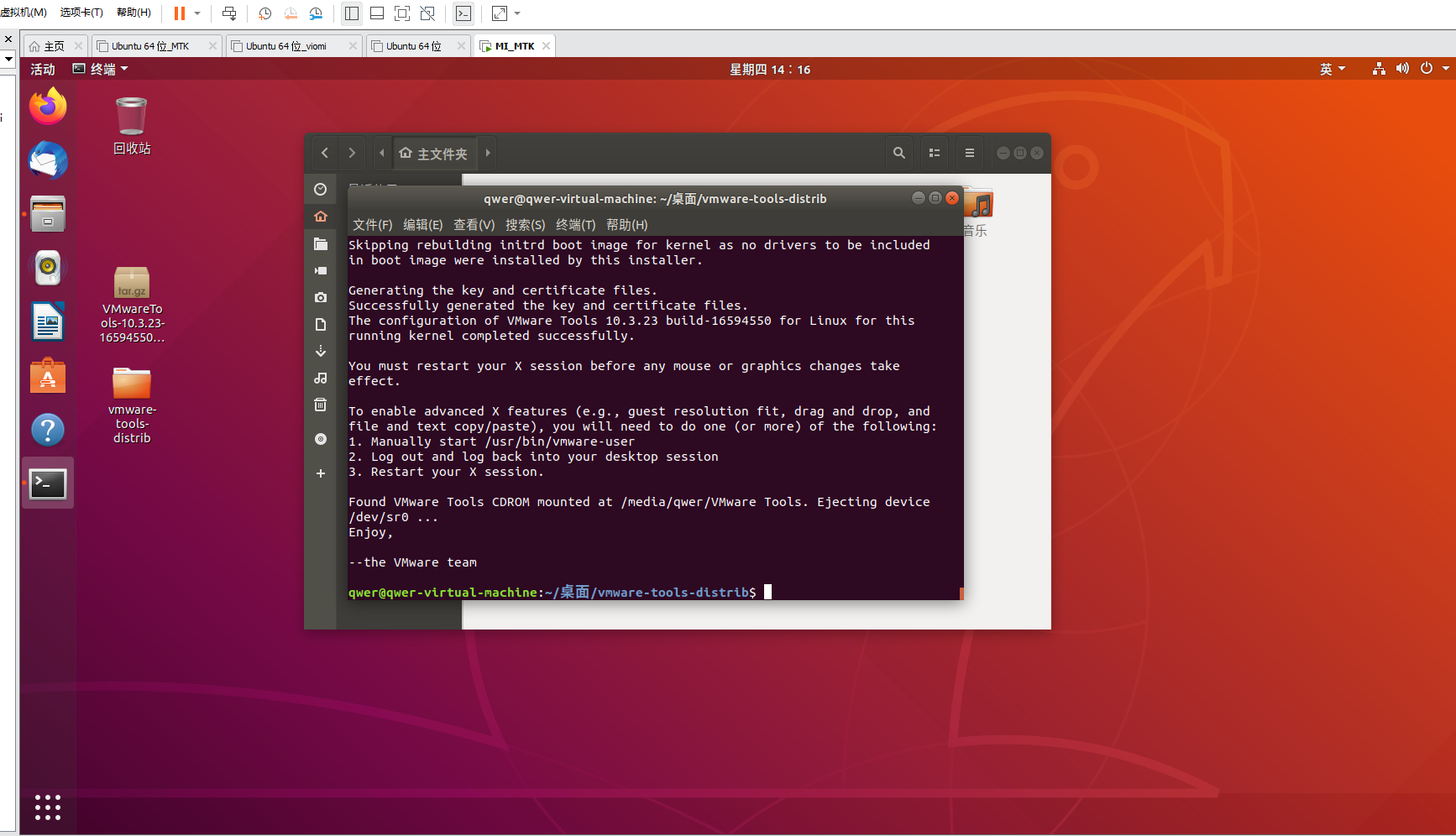Launch Thunderbird mail from the dock
The image size is (1456, 836).
(48, 160)
